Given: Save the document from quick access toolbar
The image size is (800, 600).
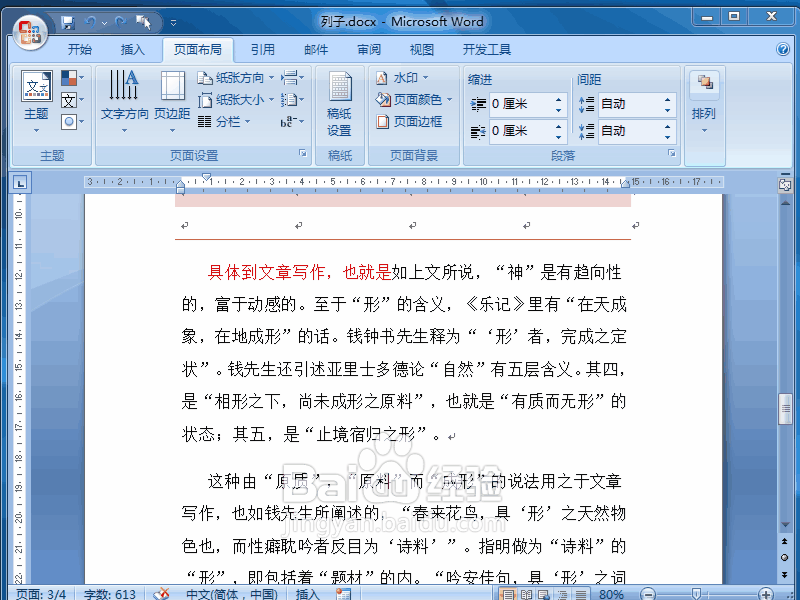Looking at the screenshot, I should (x=67, y=22).
